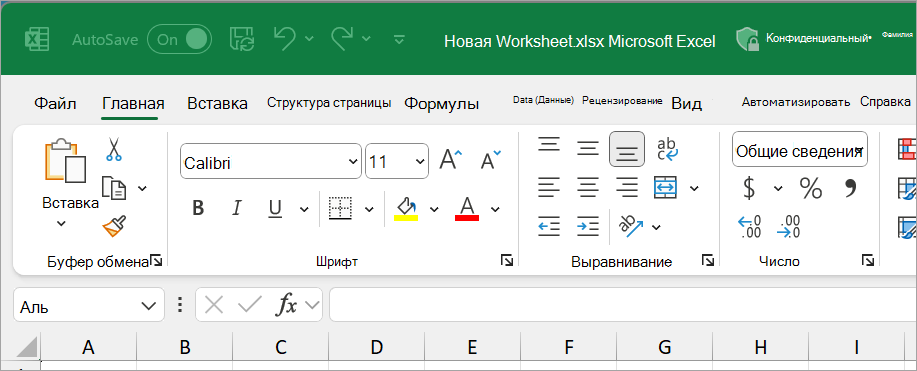
Task: Copy selection with the Copy icon
Action: tap(114, 187)
